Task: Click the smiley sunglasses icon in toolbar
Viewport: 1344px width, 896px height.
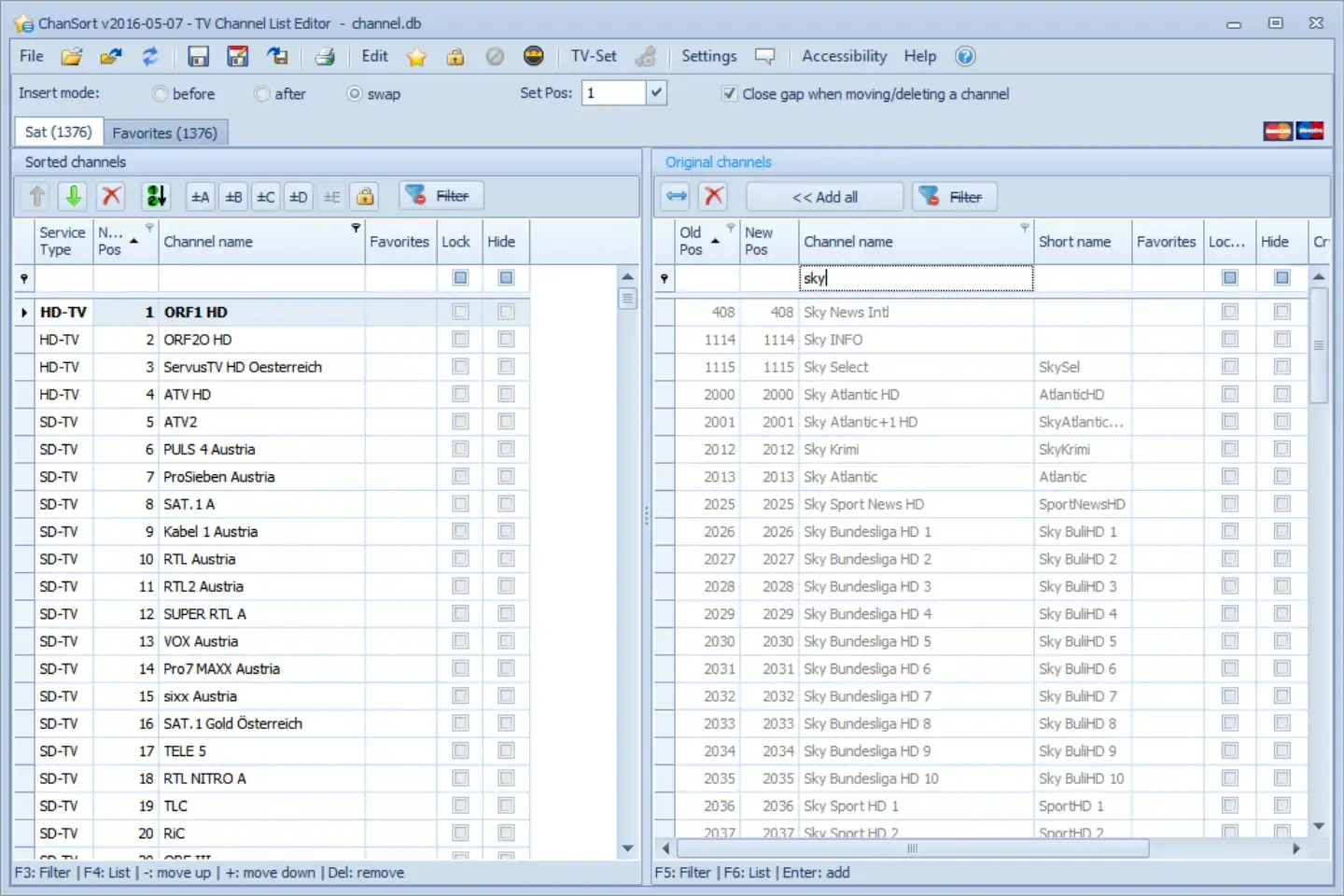Action: point(533,56)
